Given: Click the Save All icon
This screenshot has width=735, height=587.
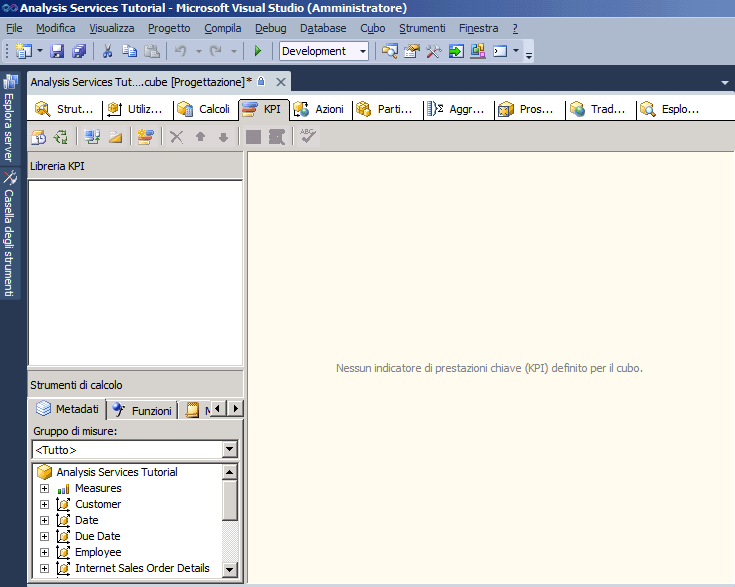Looking at the screenshot, I should click(79, 51).
